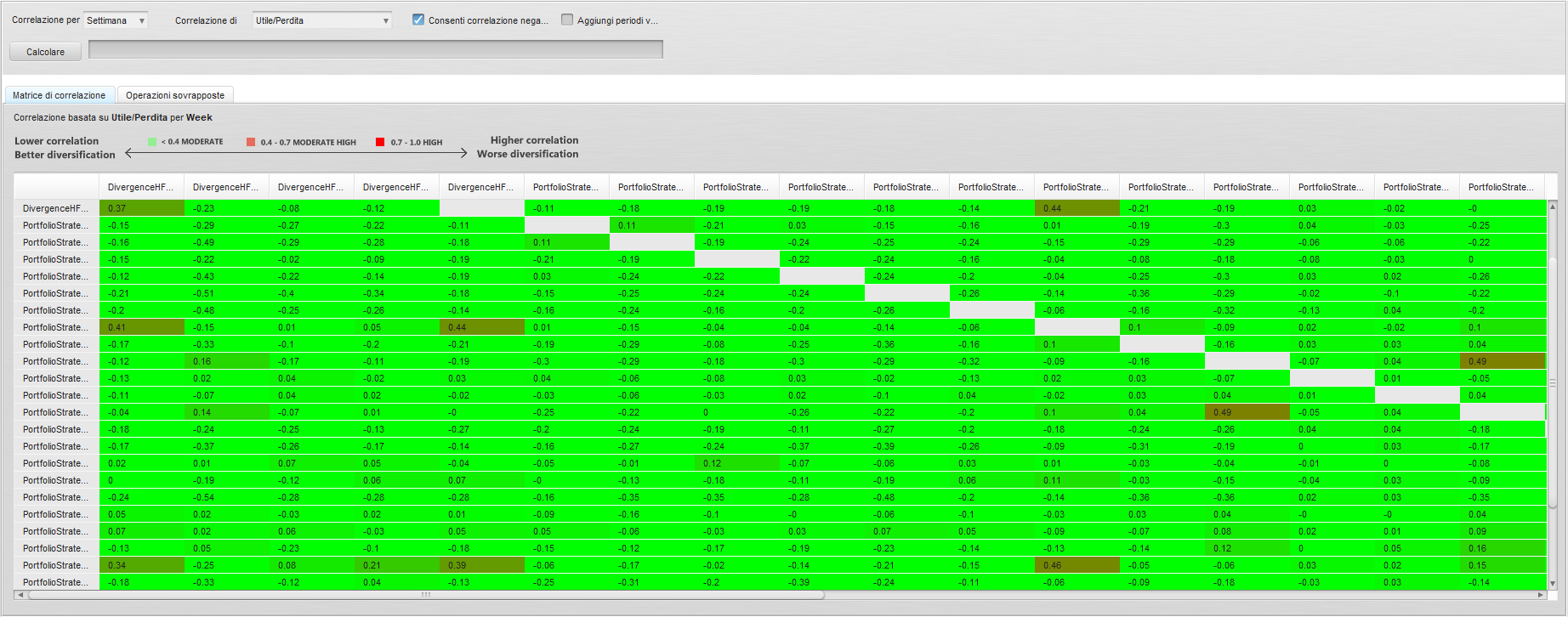Expand the Utile/Perdita correlation dropdown
Image resolution: width=1568 pixels, height=617 pixels.
point(321,20)
